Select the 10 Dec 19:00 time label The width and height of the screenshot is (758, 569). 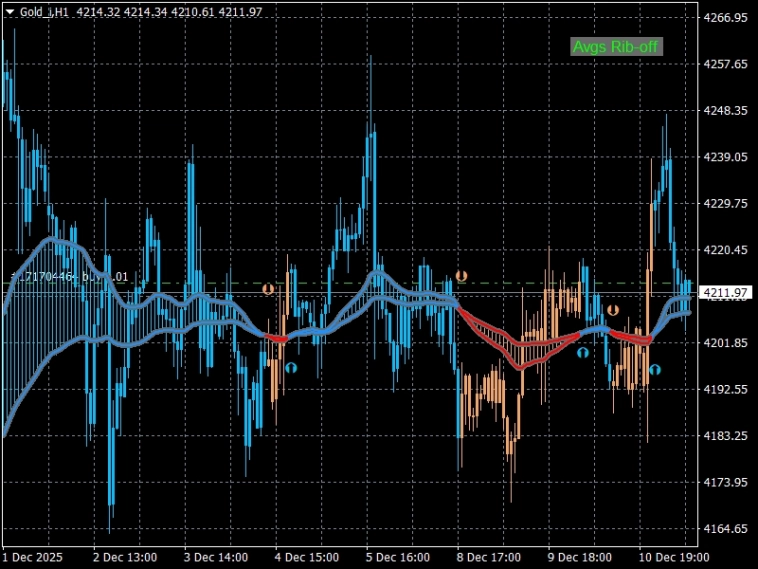pyautogui.click(x=674, y=556)
